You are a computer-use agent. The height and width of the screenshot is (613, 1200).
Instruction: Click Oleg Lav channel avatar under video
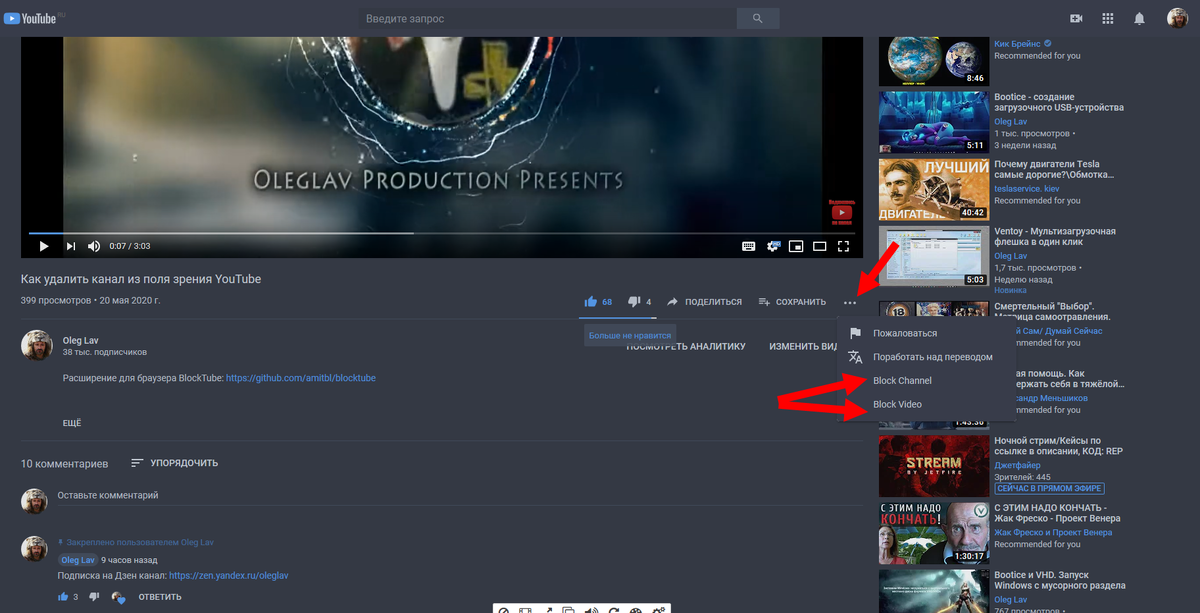[x=37, y=346]
